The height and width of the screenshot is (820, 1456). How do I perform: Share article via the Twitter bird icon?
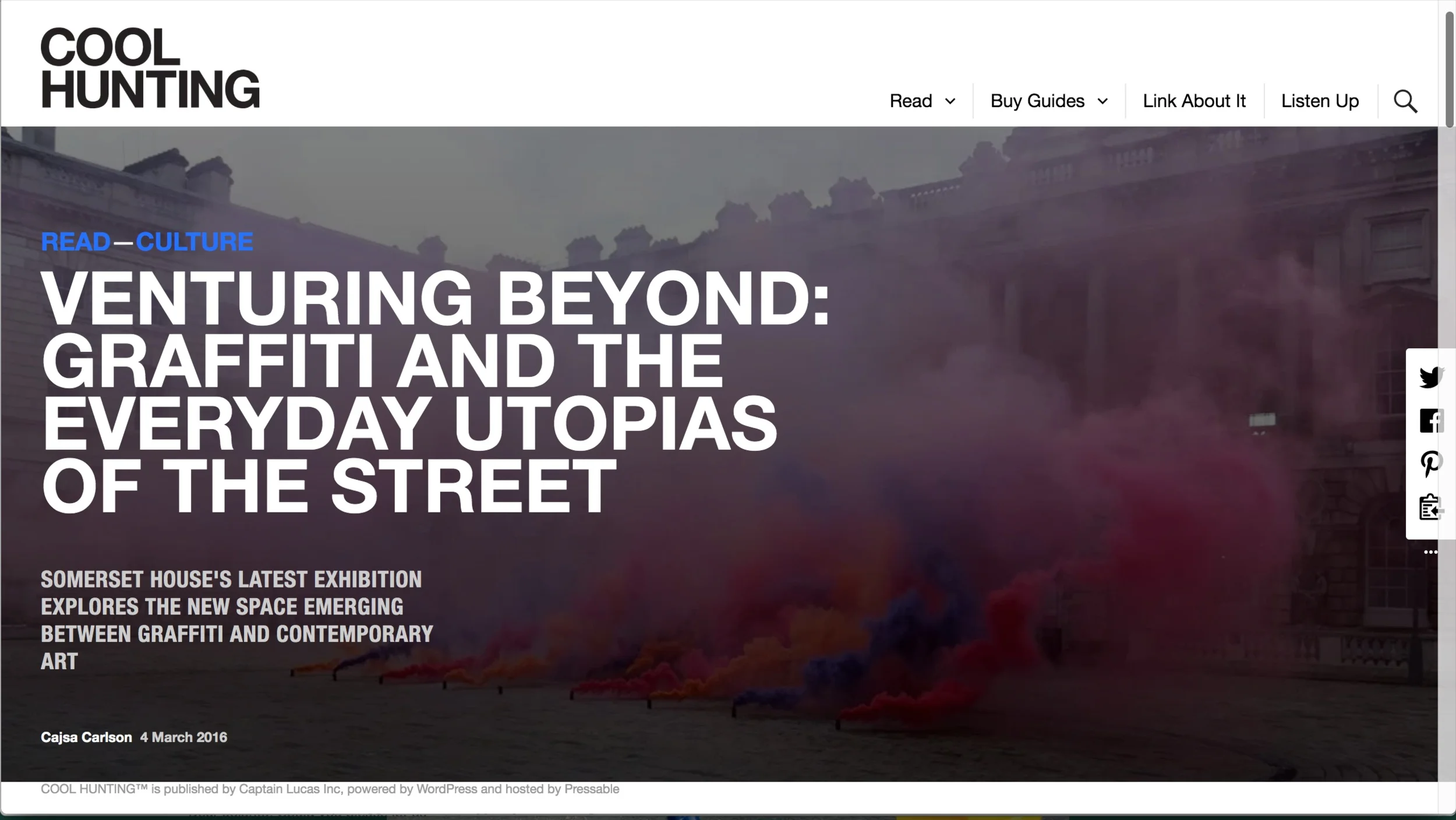point(1430,377)
